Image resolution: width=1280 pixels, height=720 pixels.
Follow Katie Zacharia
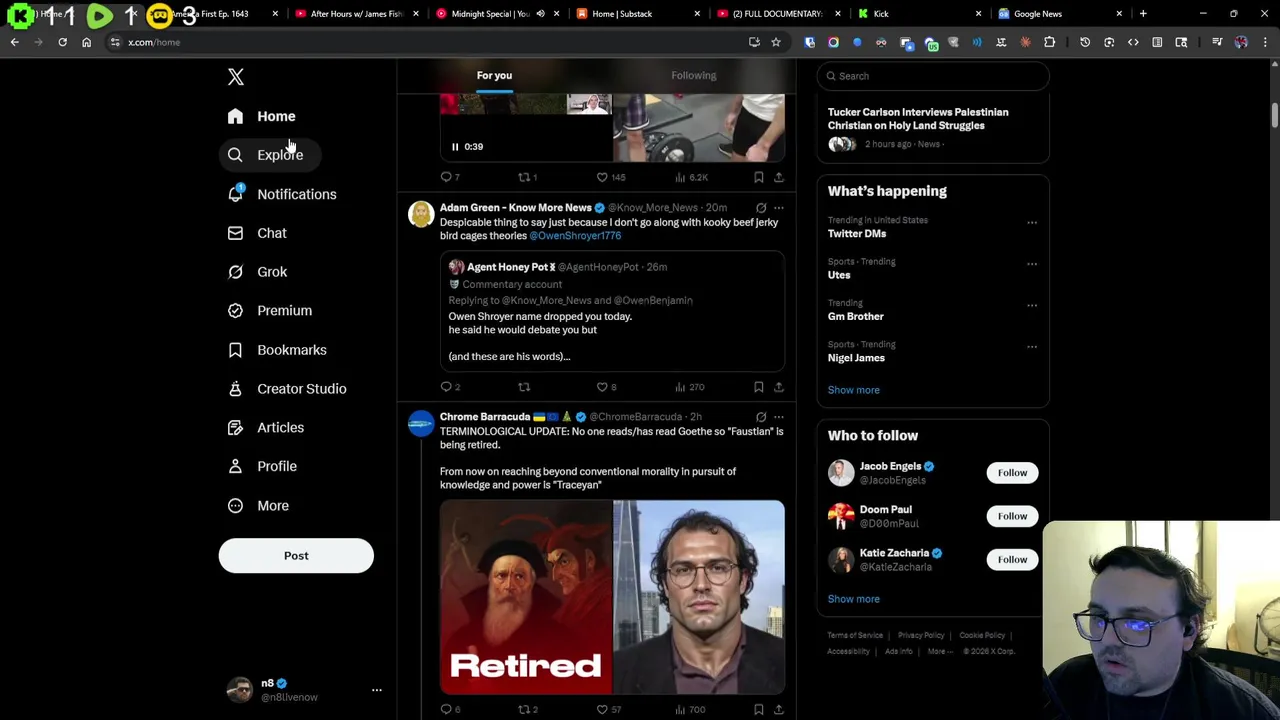click(x=1012, y=560)
